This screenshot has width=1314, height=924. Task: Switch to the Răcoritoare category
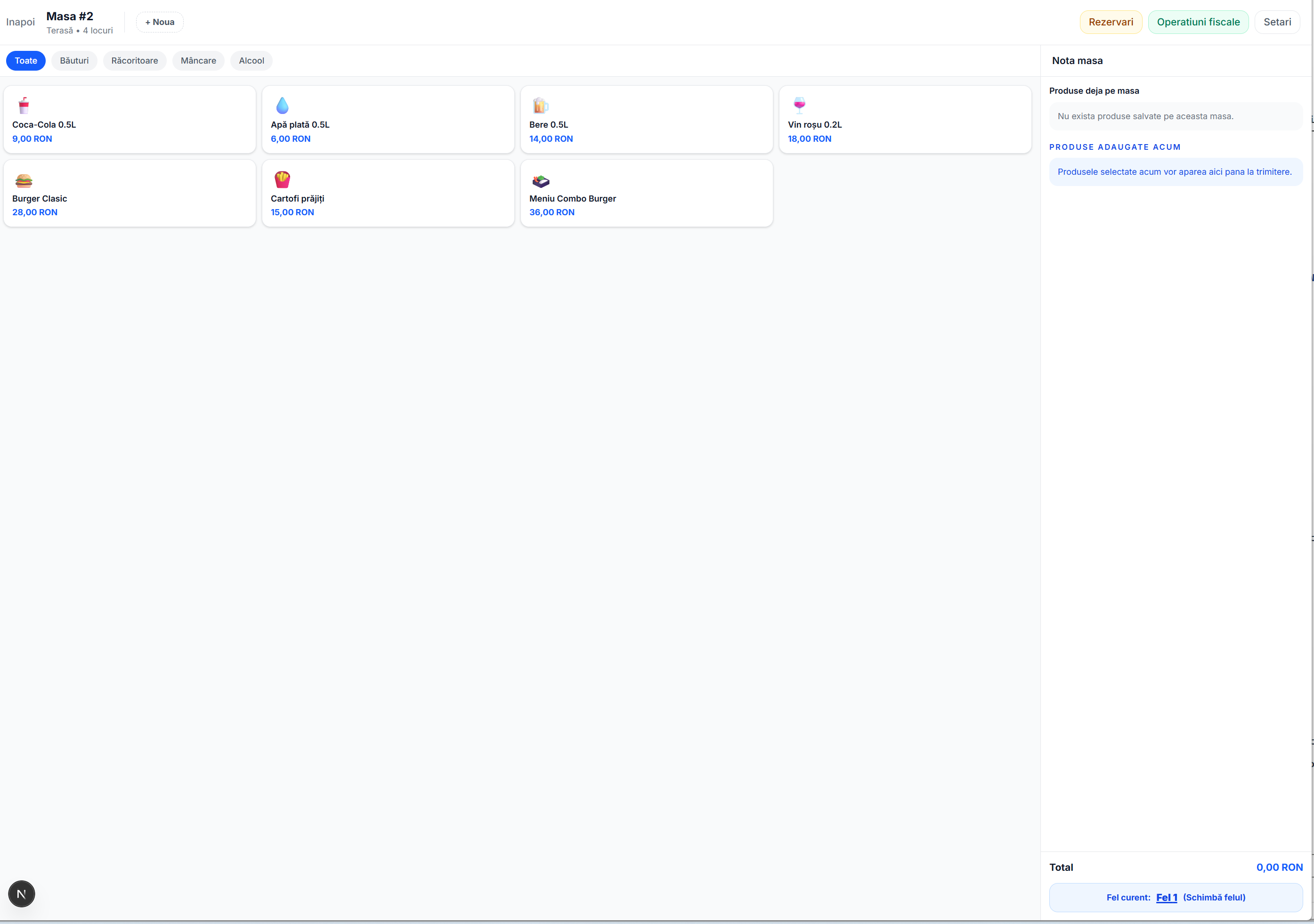tap(135, 61)
